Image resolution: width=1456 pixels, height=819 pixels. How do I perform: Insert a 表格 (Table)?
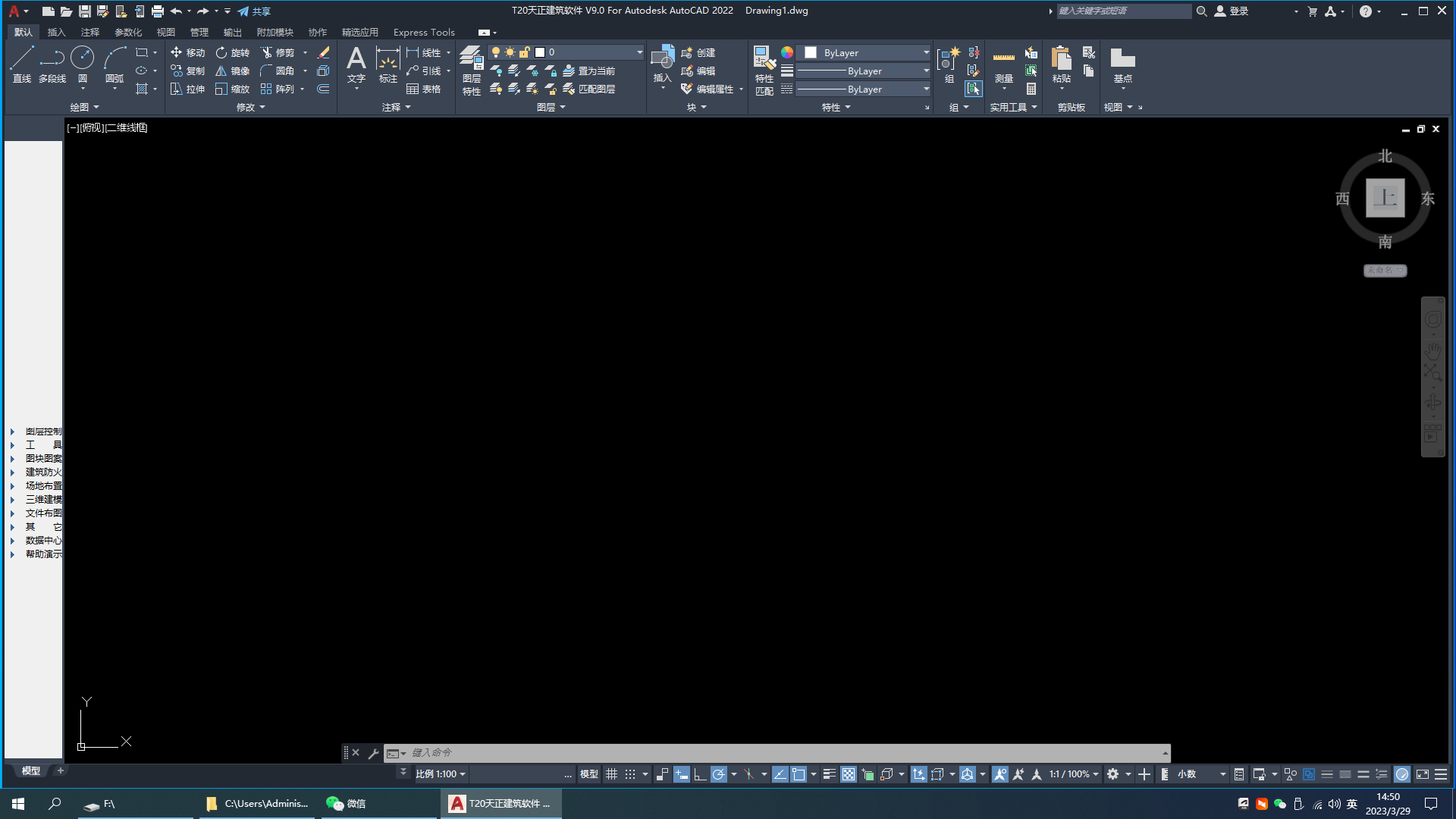(426, 89)
